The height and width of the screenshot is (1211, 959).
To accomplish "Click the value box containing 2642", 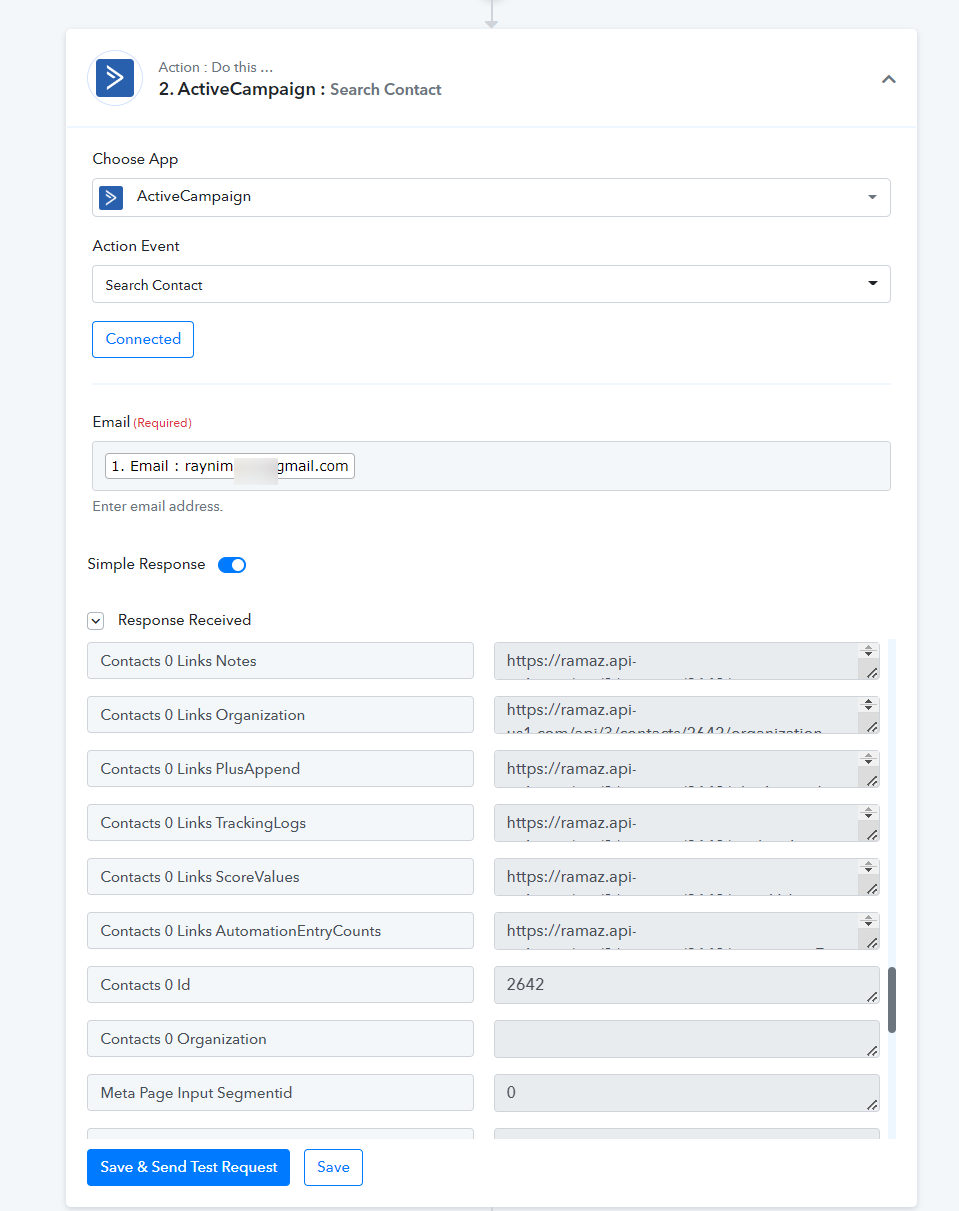I will tap(686, 985).
